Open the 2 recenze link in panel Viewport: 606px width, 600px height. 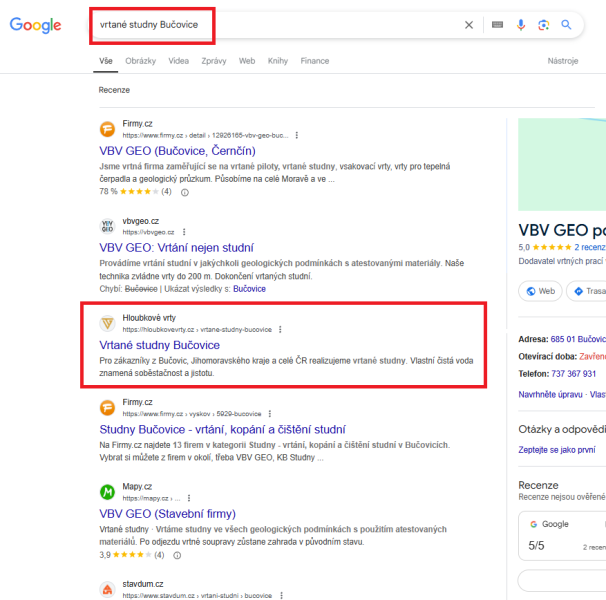click(590, 247)
